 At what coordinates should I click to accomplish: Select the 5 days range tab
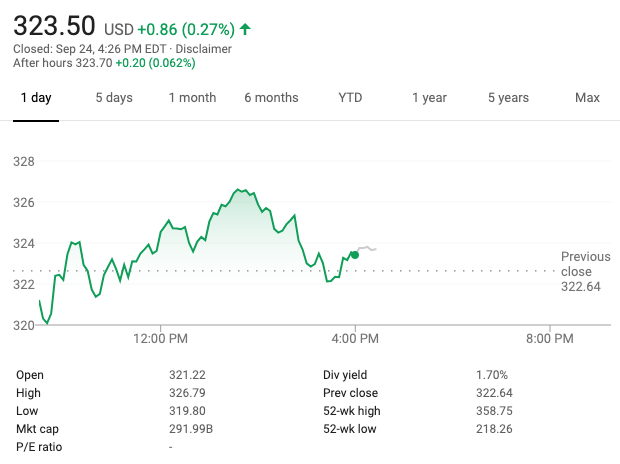coord(114,98)
